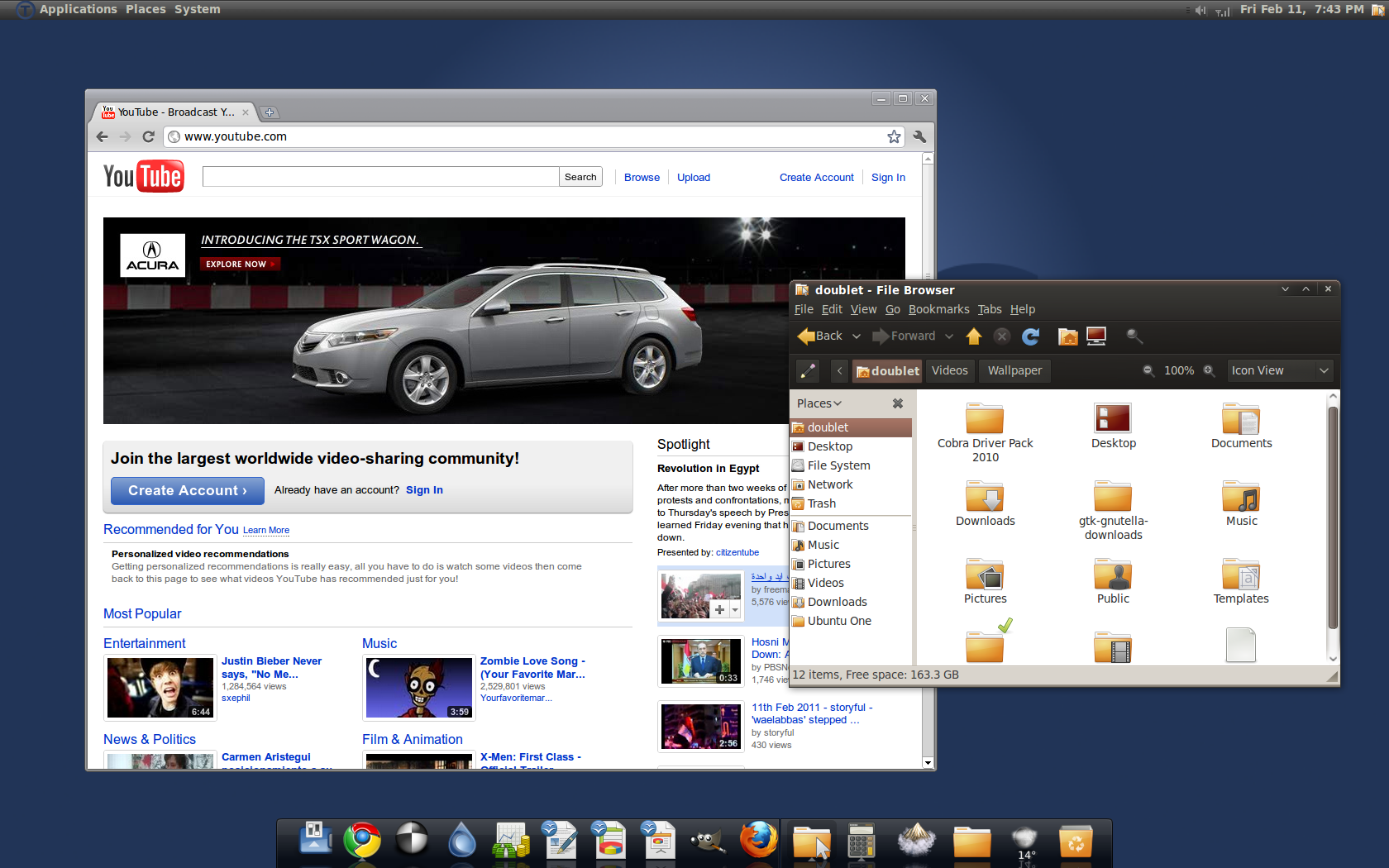Select Ubuntu One in the Places sidebar

coord(851,621)
